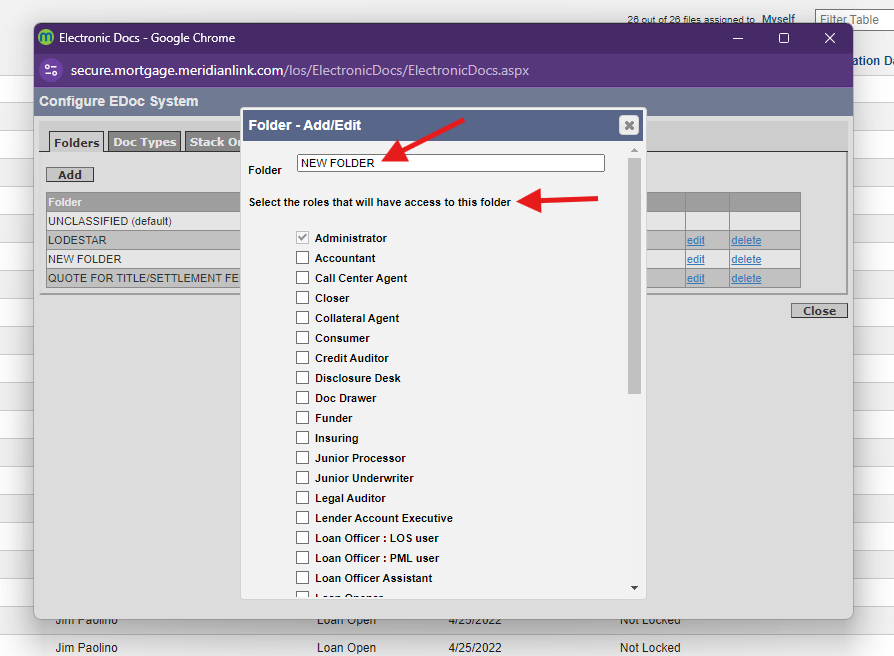Click Filter Table field in background window
894x656 pixels.
click(x=854, y=19)
